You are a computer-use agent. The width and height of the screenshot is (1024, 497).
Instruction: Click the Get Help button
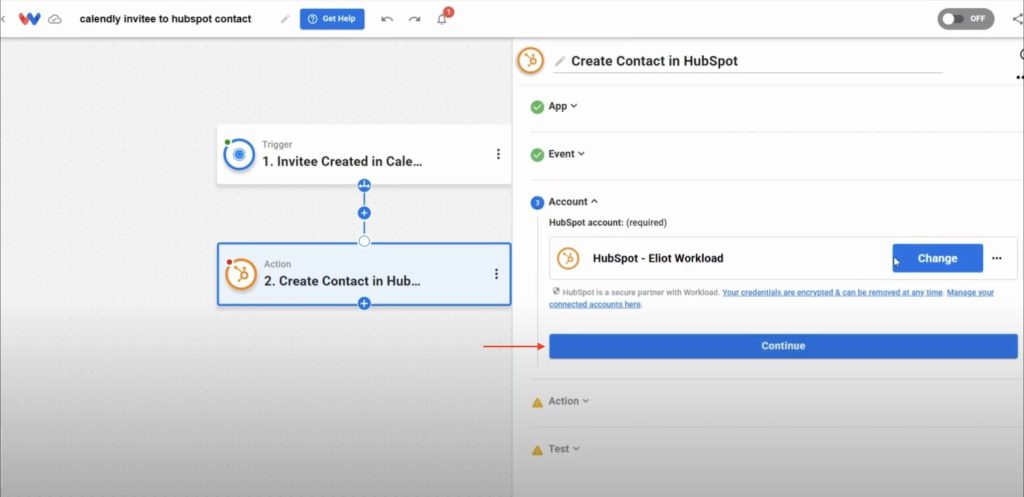tap(332, 19)
